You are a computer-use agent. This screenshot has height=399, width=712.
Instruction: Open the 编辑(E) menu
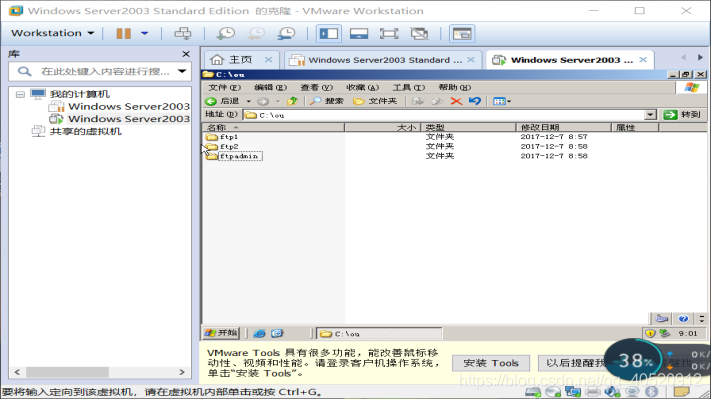tap(270, 87)
